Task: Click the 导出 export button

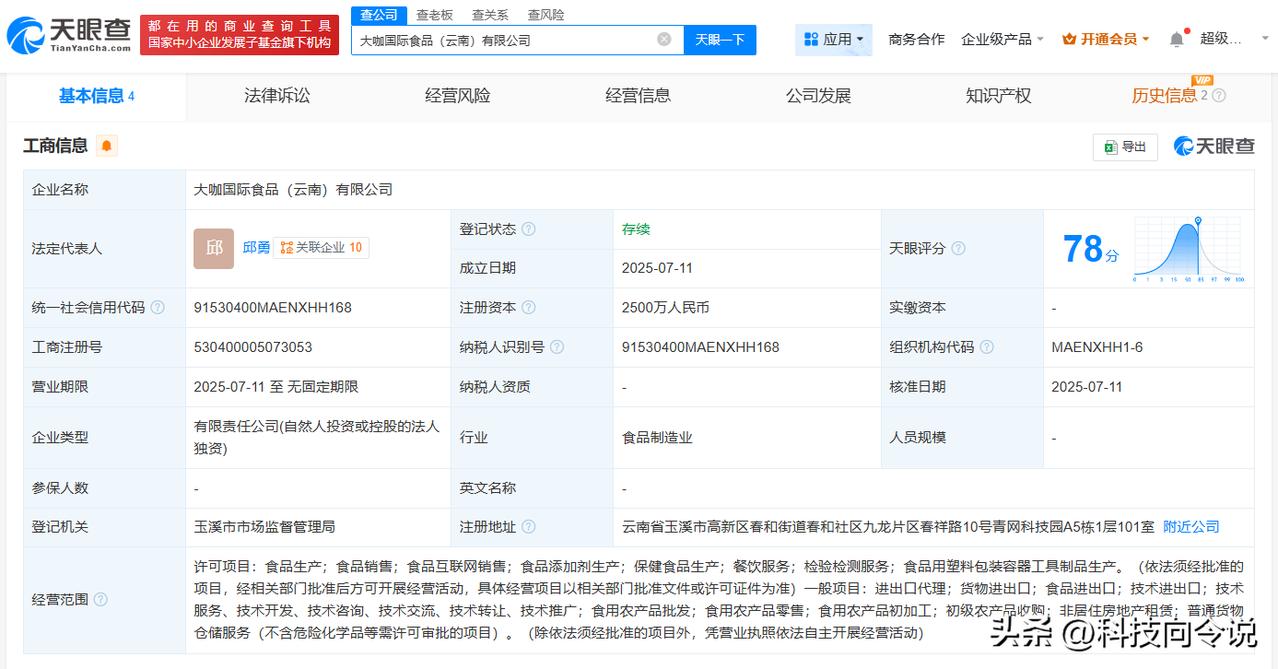Action: click(1125, 147)
